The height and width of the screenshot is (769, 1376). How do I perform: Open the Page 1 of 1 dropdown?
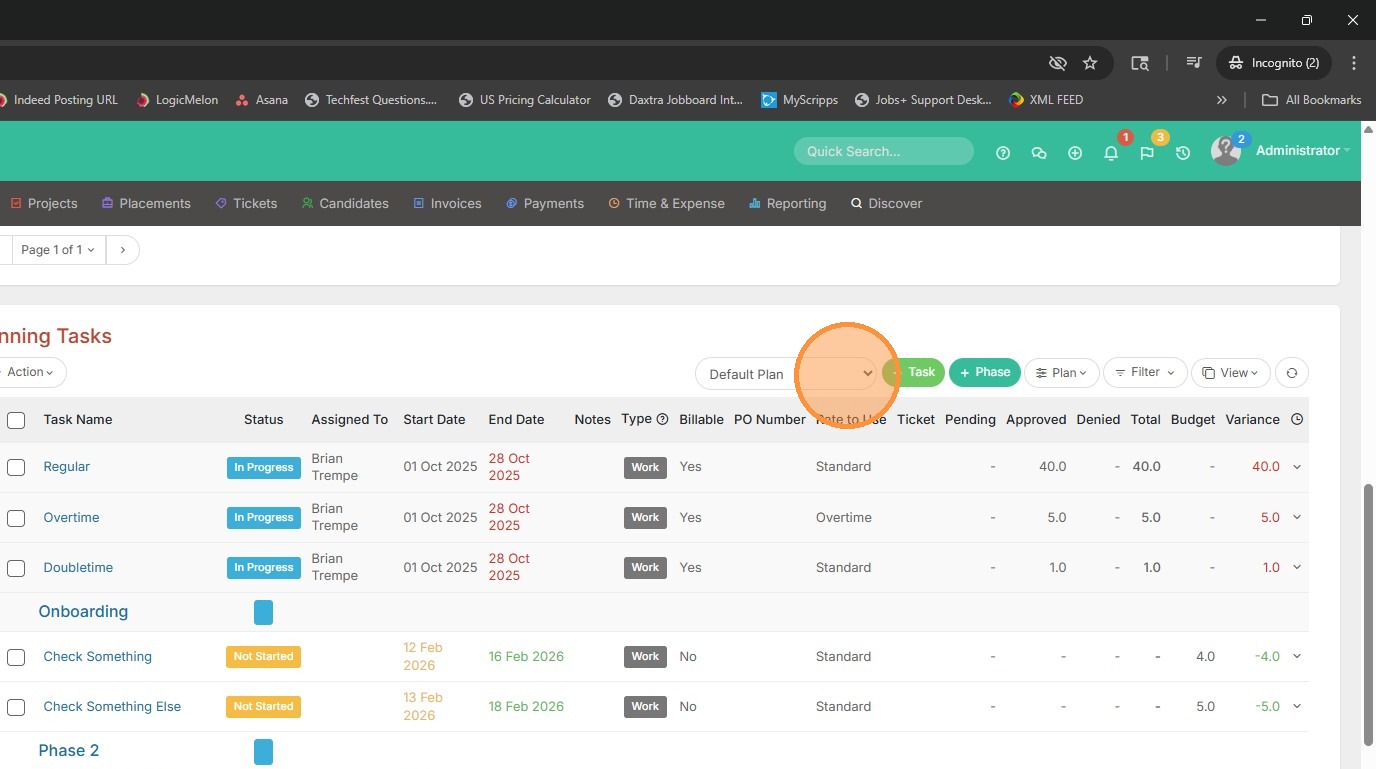click(58, 250)
